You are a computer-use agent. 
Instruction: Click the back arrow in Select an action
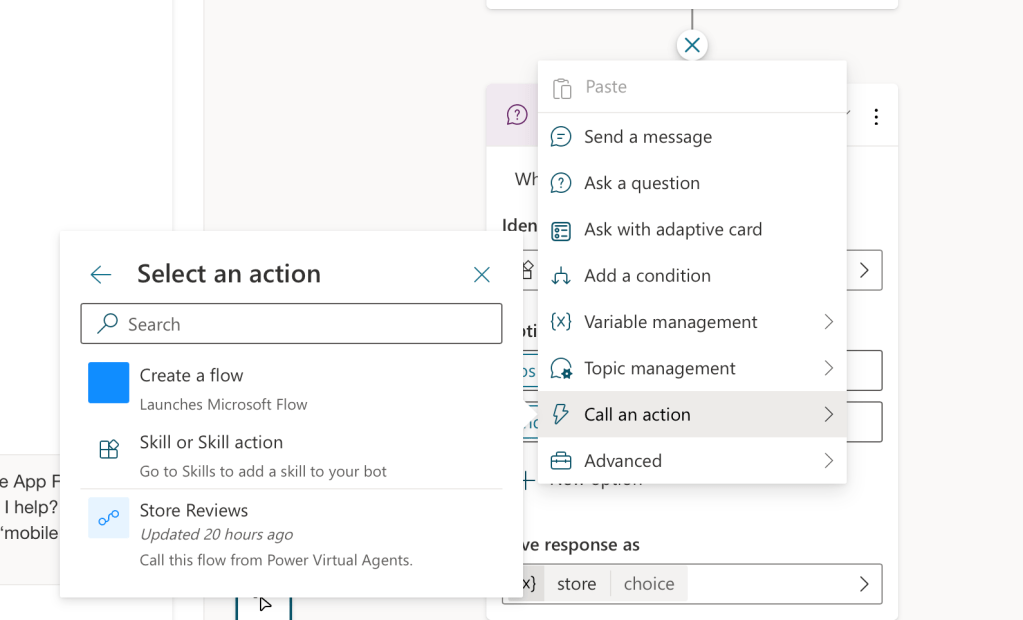pos(101,275)
